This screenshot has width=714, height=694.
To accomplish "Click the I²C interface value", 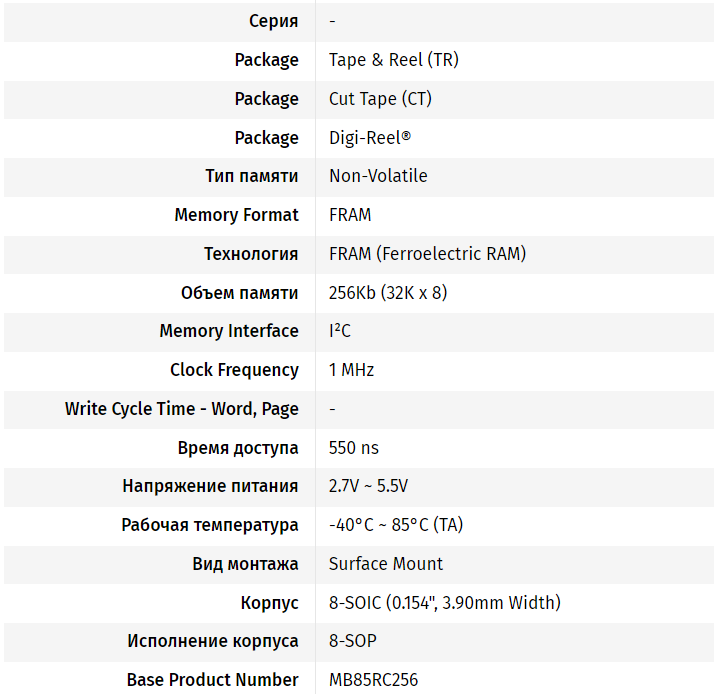I will tap(340, 331).
